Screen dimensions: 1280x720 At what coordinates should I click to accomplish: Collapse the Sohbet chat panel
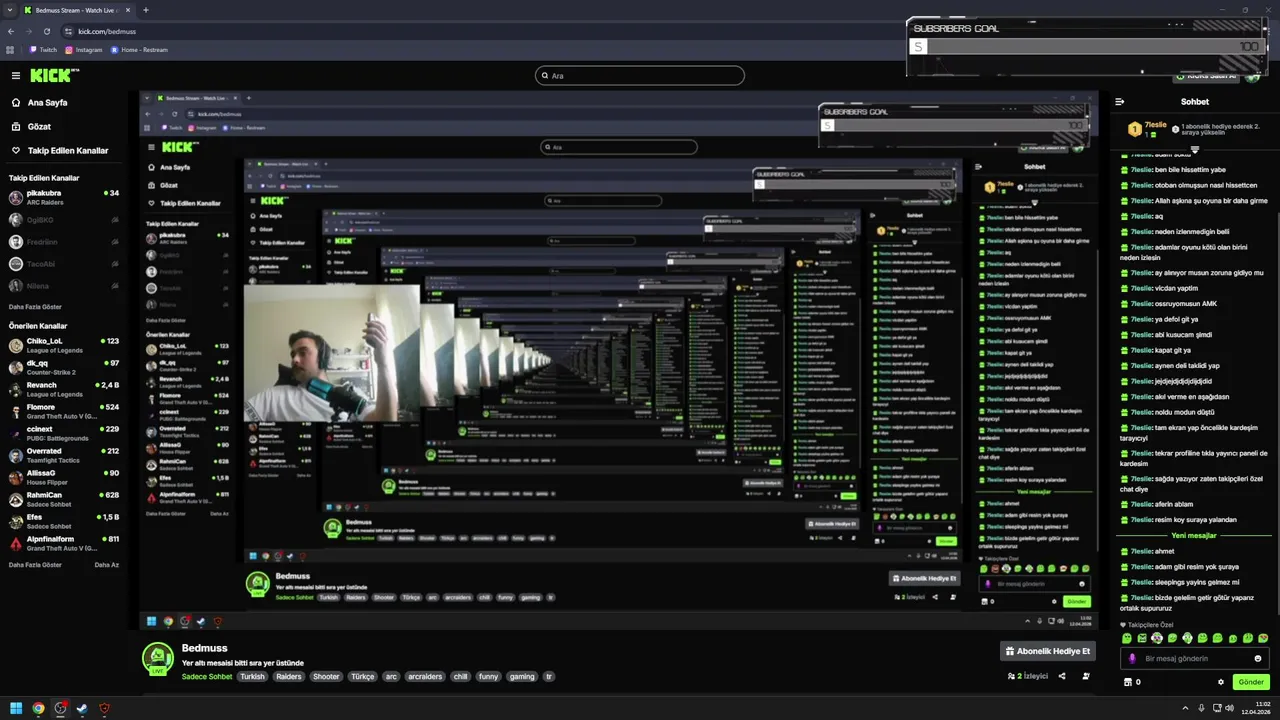click(1120, 102)
